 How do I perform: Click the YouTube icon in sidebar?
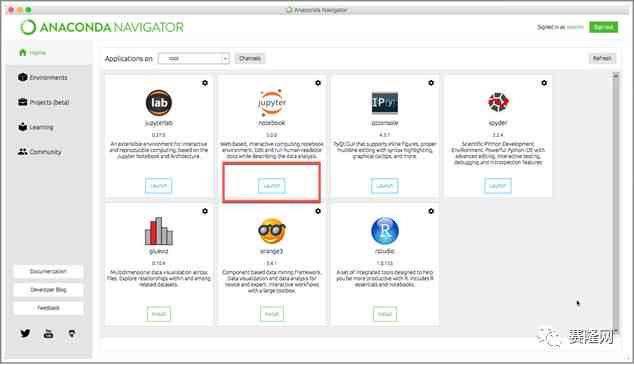pyautogui.click(x=49, y=333)
